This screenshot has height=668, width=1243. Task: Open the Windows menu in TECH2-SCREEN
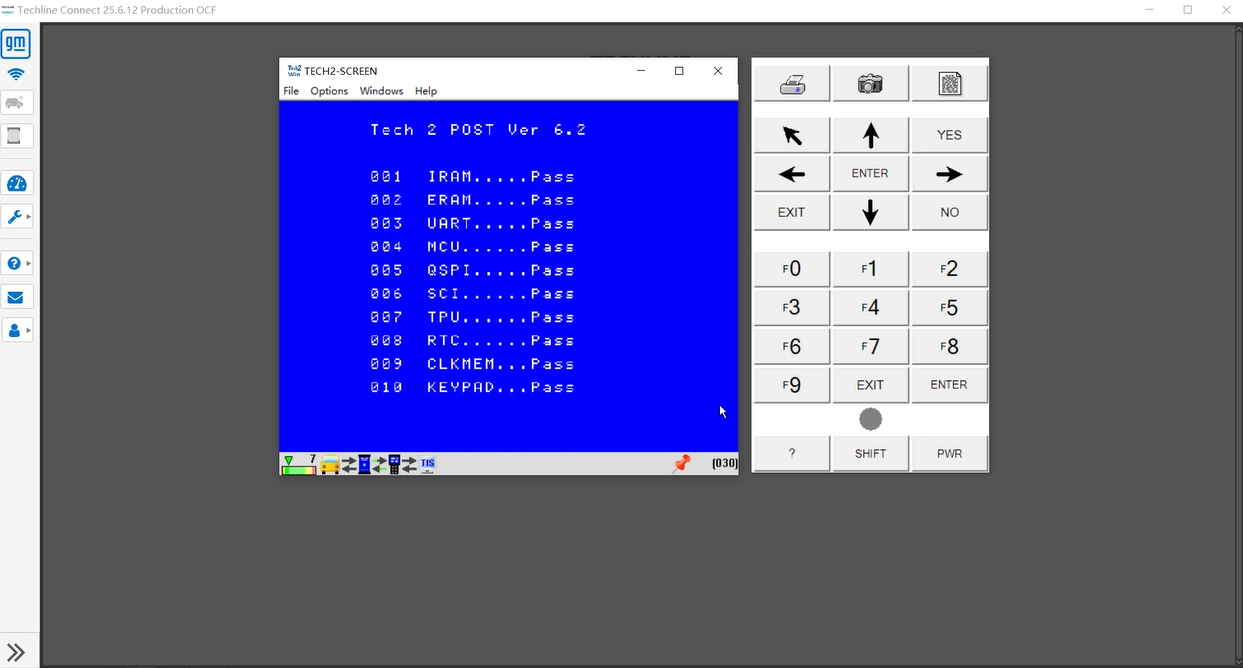pyautogui.click(x=381, y=91)
